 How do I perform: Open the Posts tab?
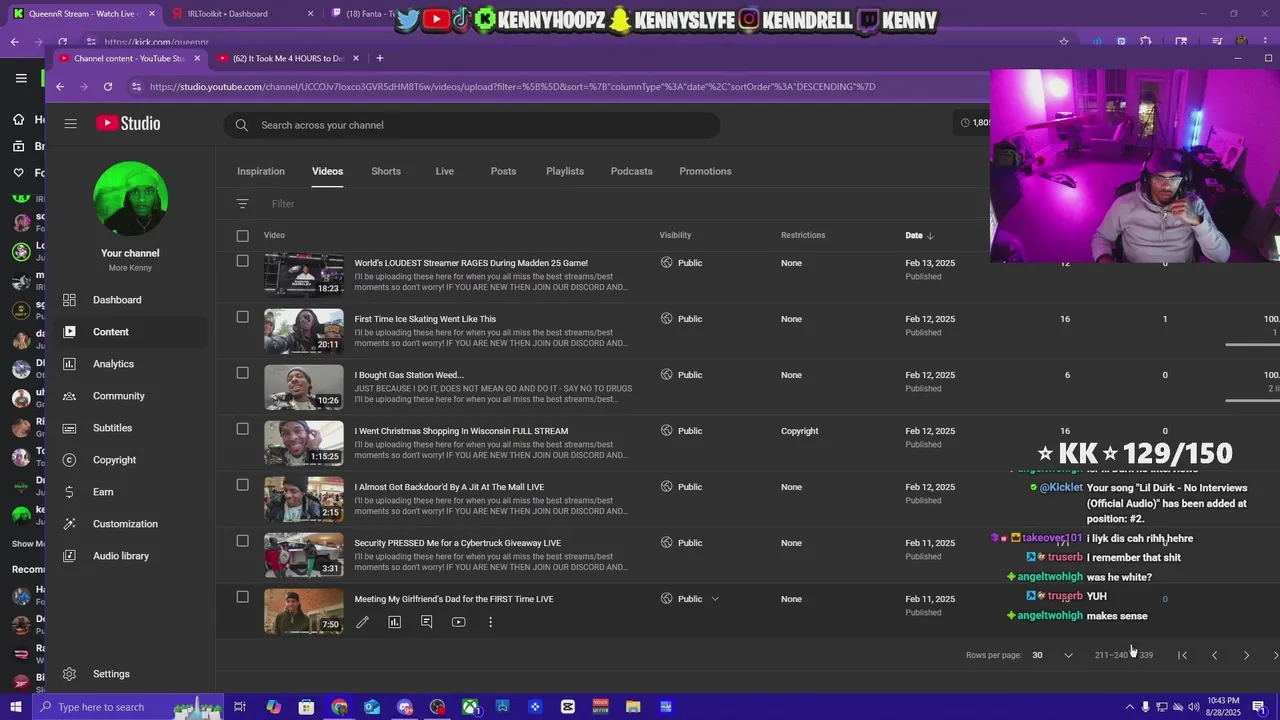(x=503, y=171)
